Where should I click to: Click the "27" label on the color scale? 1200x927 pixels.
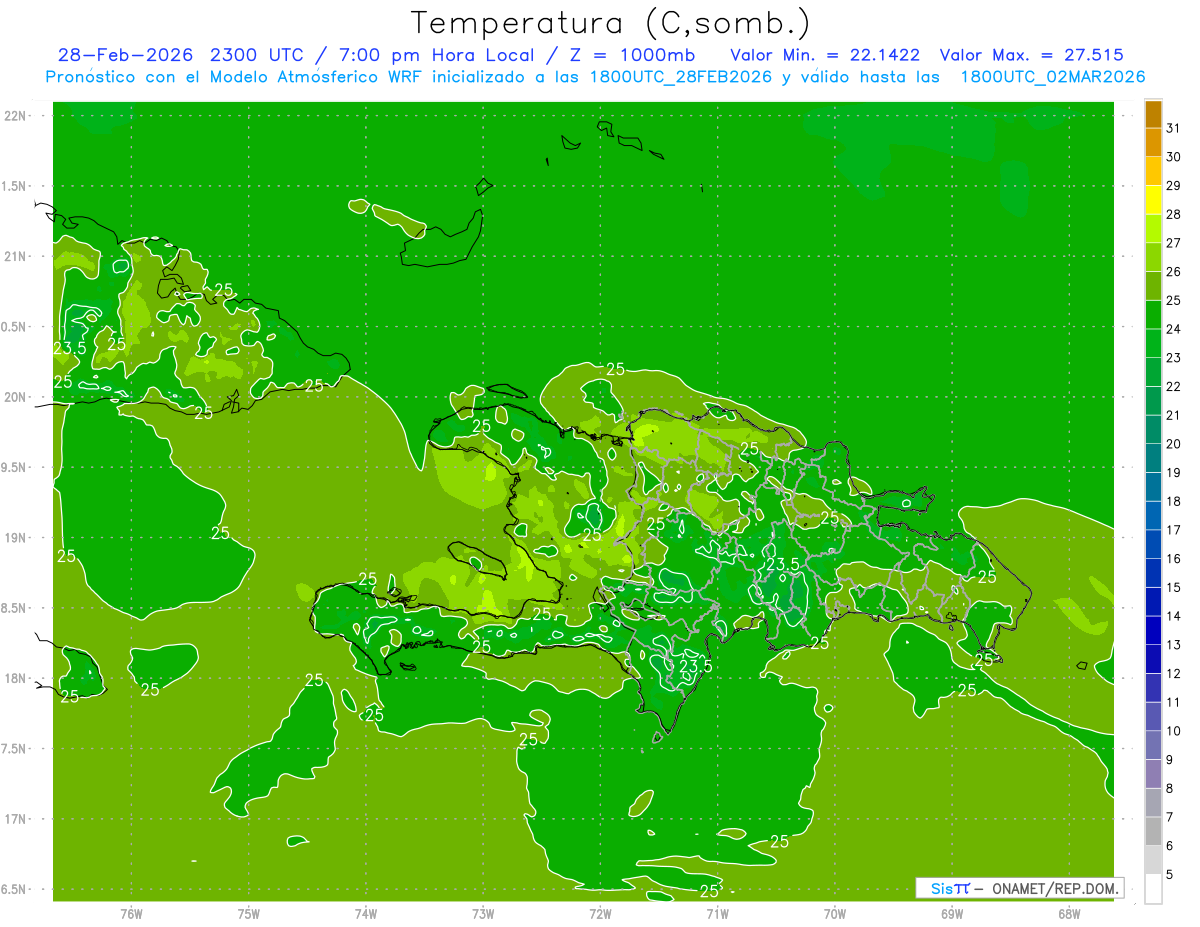point(1174,243)
